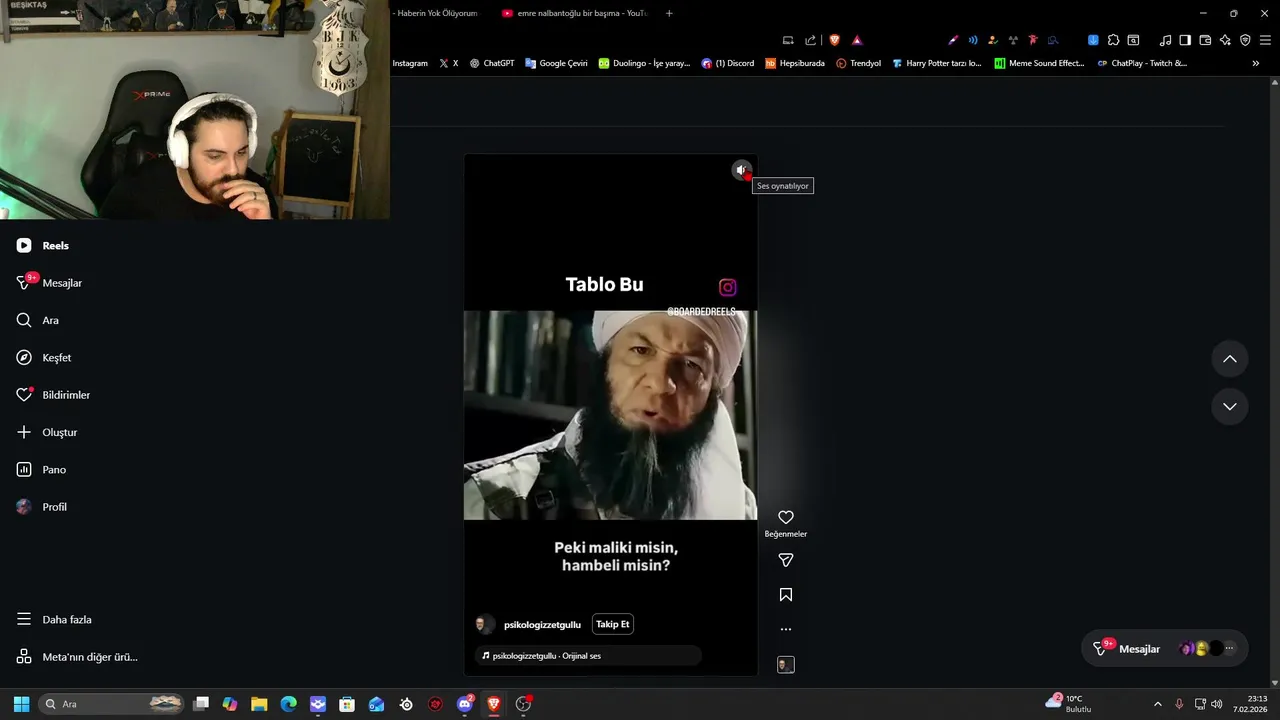Viewport: 1280px width, 720px height.
Task: Click Oluştur to create a post
Action: tap(47, 432)
